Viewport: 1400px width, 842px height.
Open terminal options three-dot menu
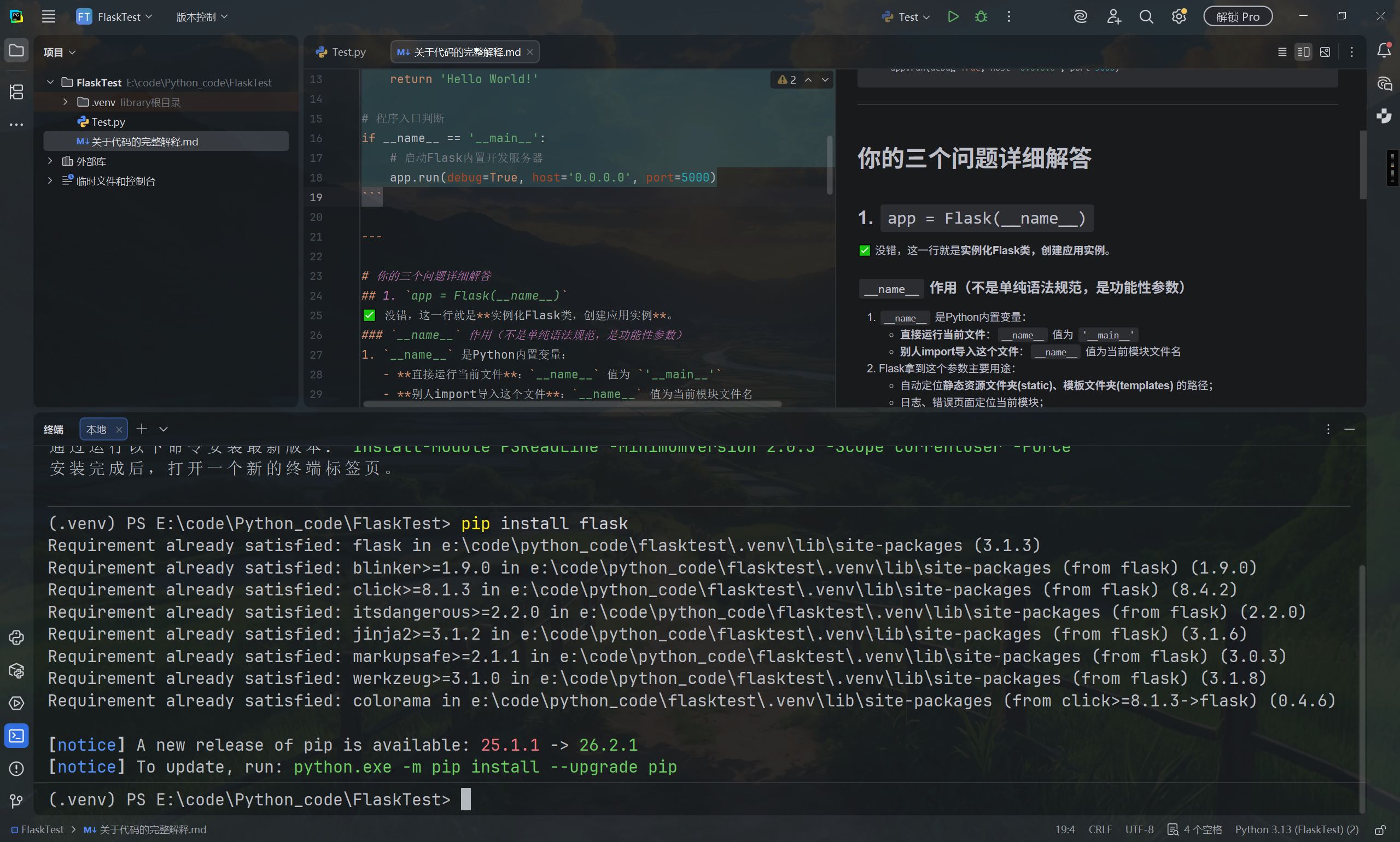click(1328, 429)
